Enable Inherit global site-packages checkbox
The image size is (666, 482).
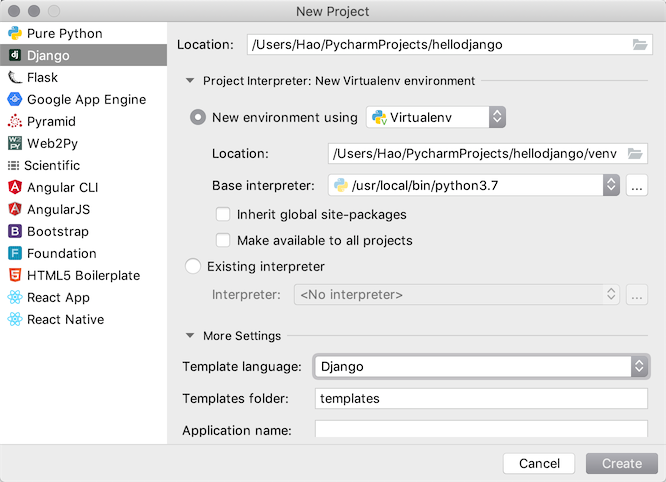click(x=224, y=214)
